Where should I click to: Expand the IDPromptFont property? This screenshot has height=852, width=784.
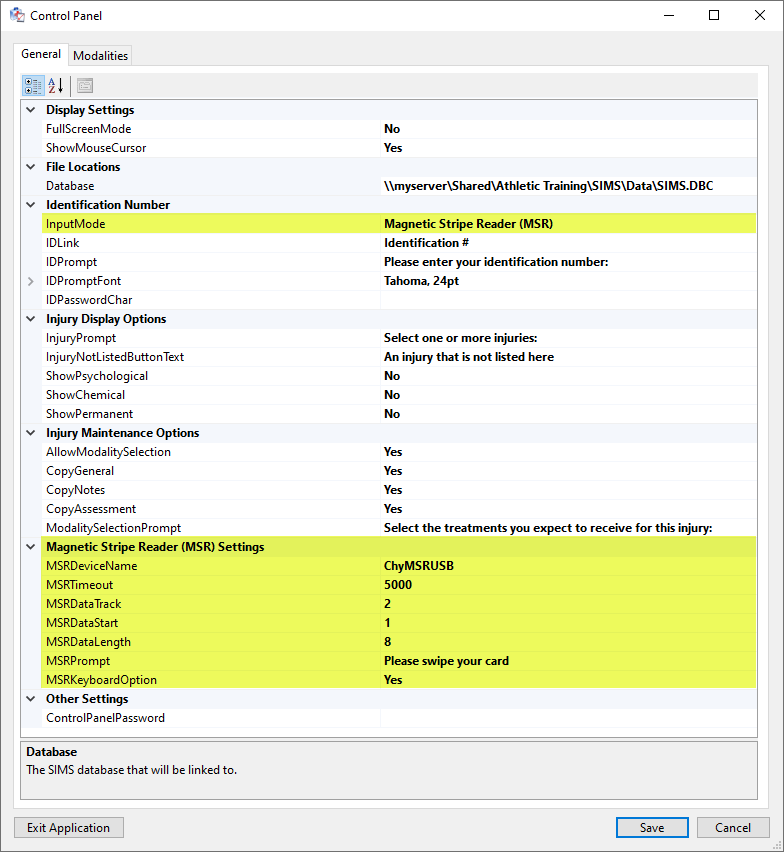coord(31,281)
